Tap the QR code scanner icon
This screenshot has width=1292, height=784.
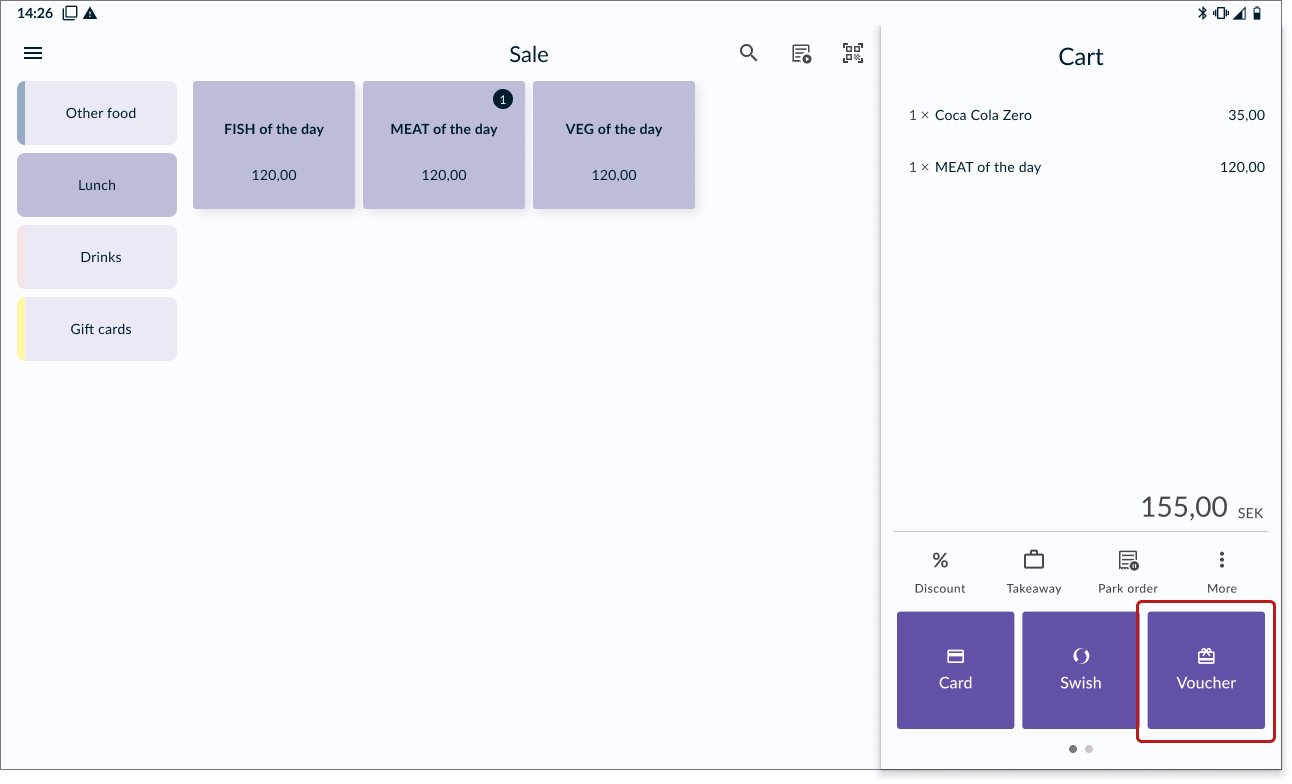pyautogui.click(x=852, y=54)
